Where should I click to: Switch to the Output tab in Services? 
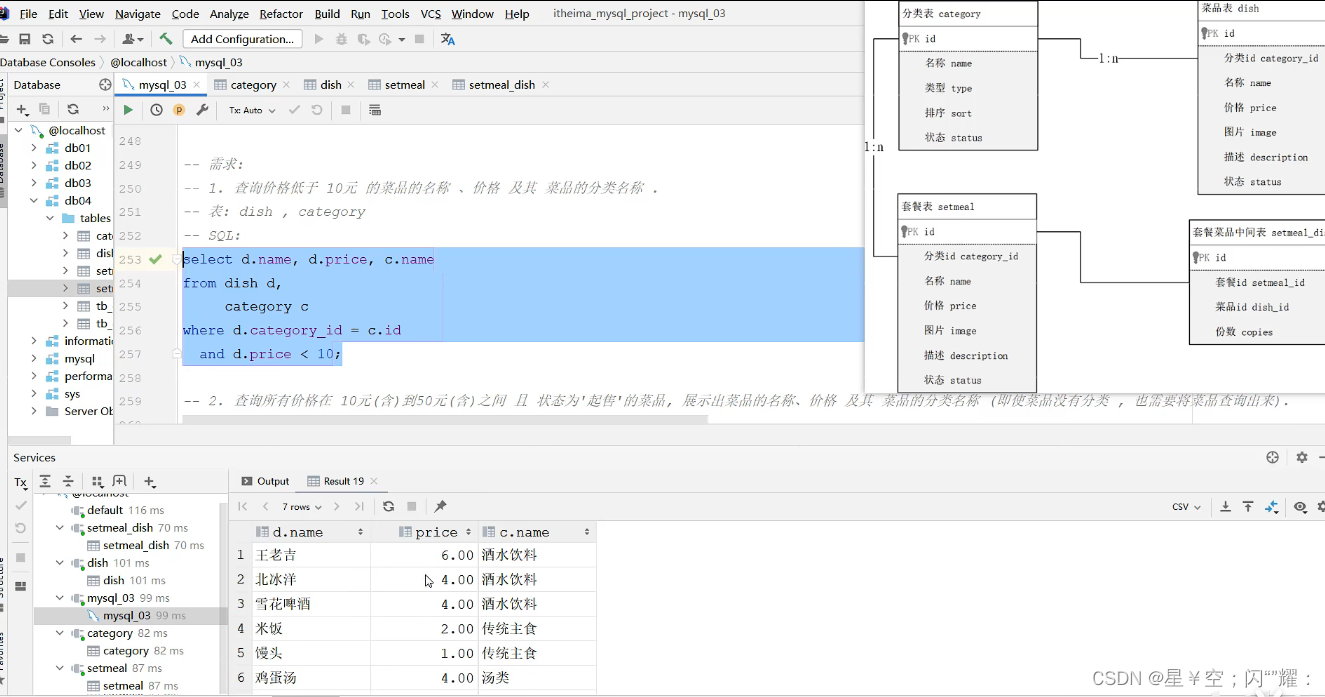coord(264,481)
